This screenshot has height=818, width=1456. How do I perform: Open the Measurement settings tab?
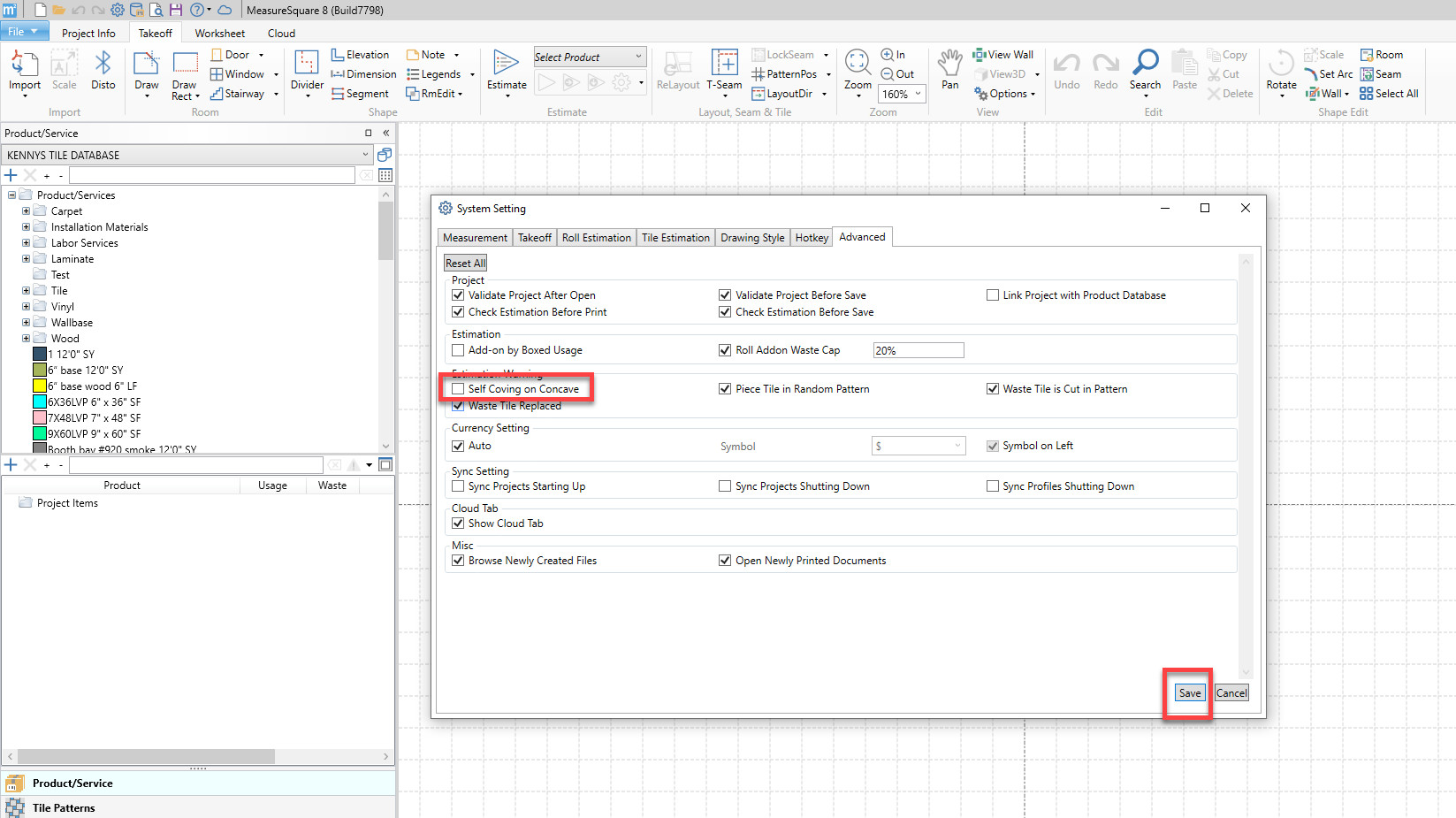tap(476, 238)
